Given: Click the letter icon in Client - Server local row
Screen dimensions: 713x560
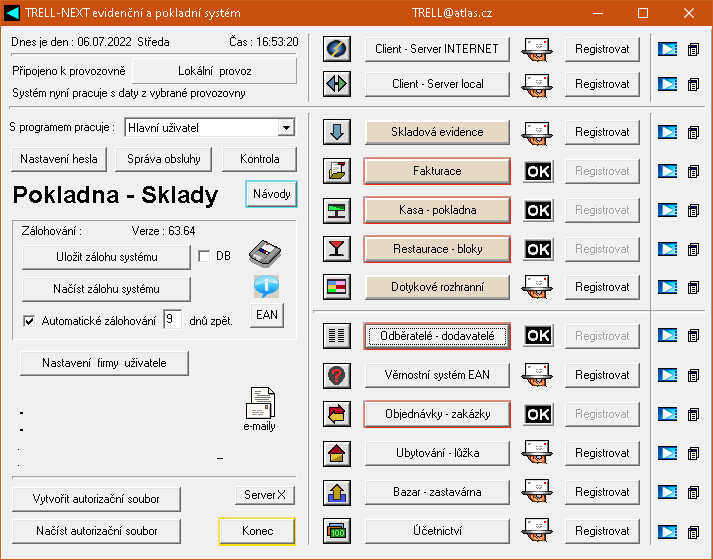Looking at the screenshot, I should tap(537, 84).
